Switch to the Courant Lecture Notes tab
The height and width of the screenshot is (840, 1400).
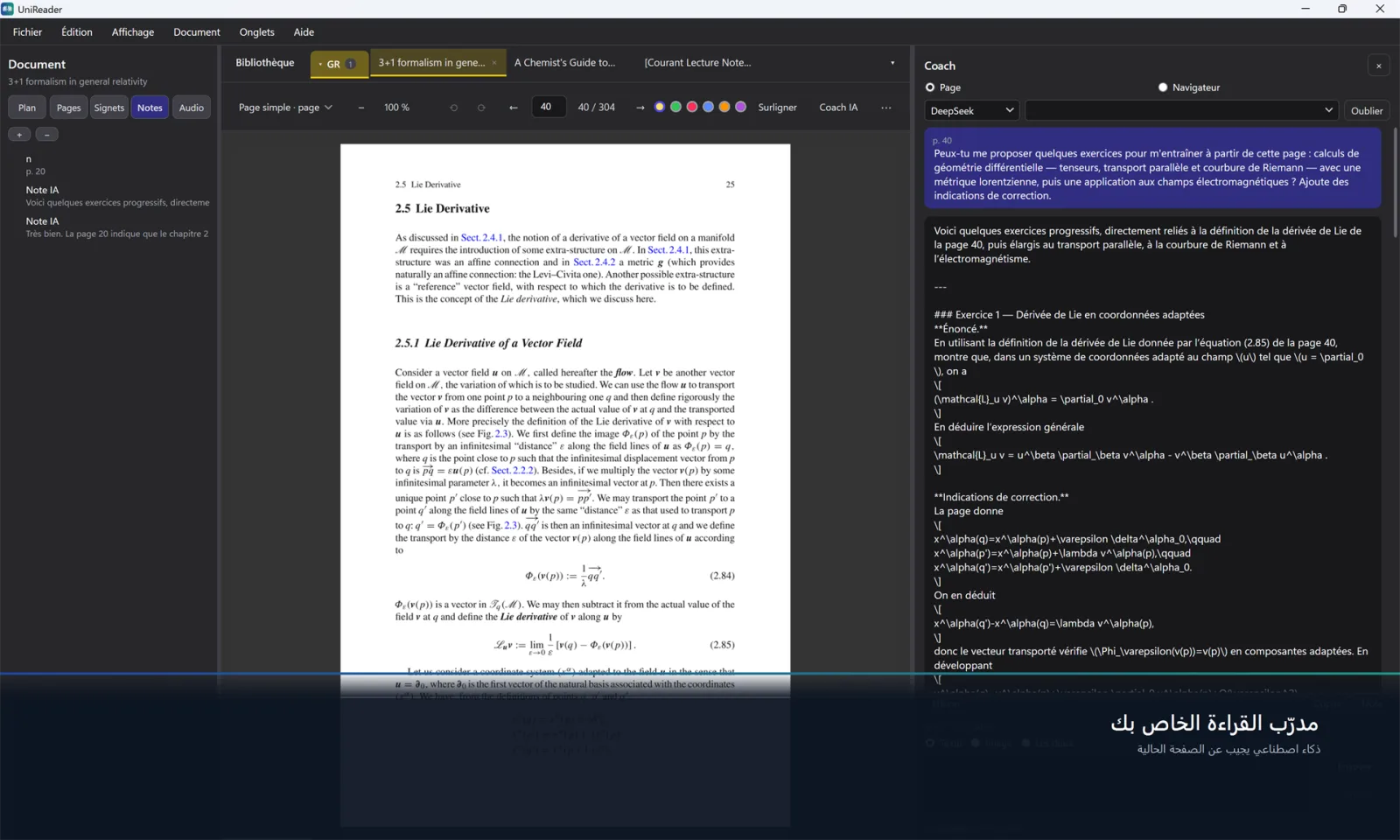(698, 63)
